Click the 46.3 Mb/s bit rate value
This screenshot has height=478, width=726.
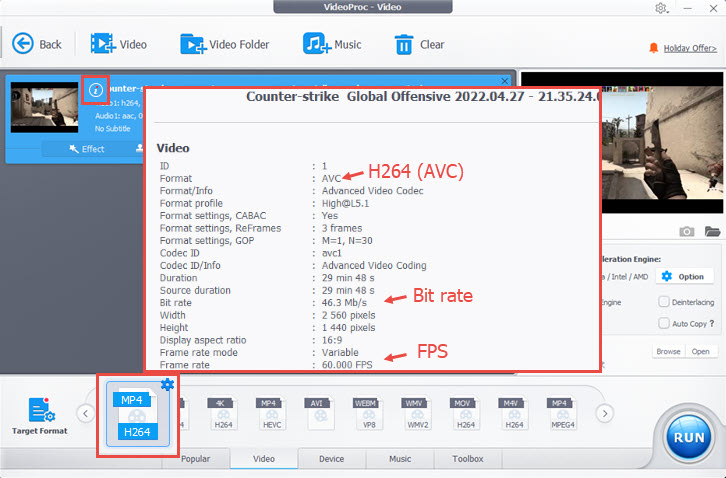click(x=344, y=303)
